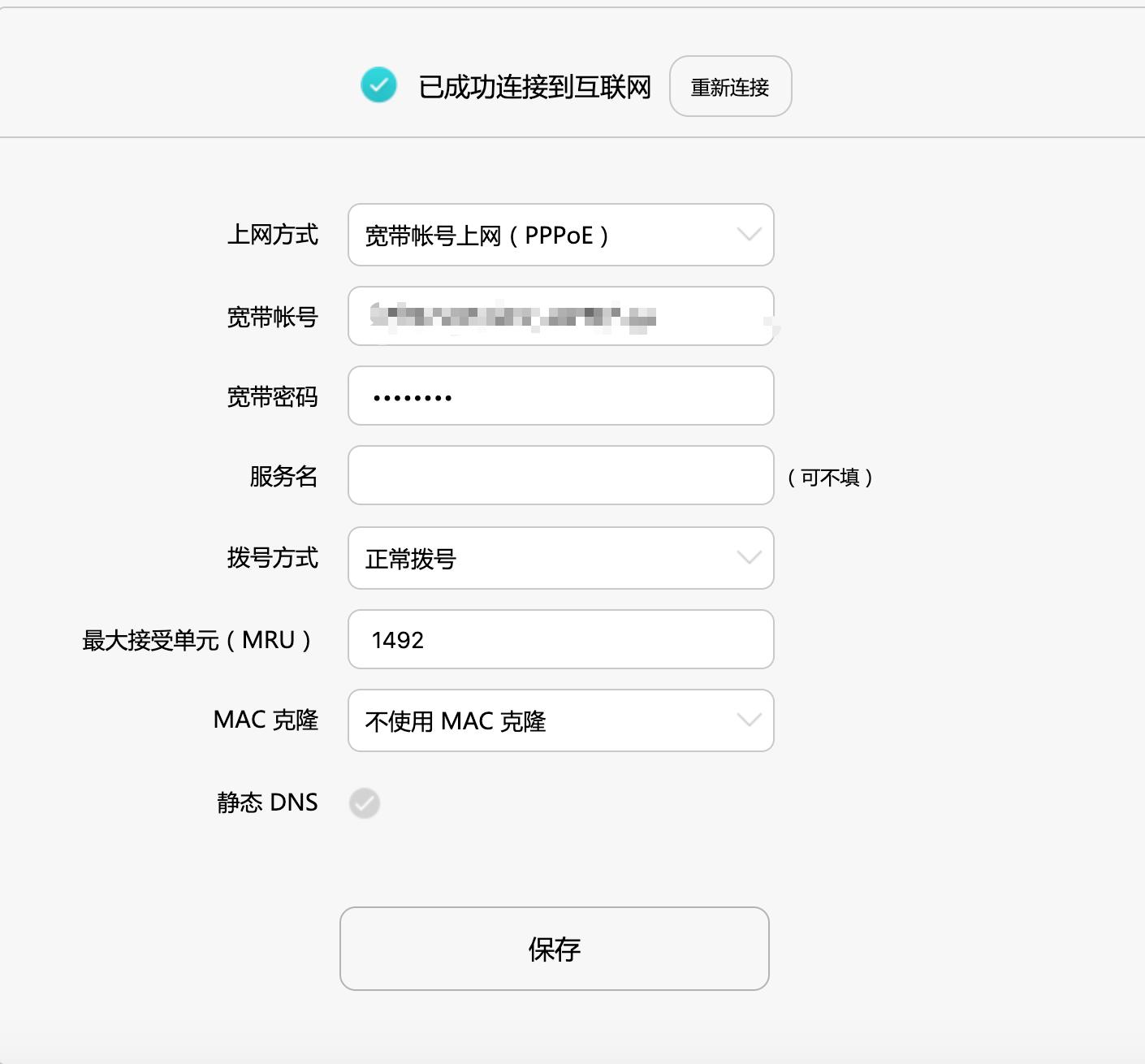Click the 宽带帐号 input field

coord(560,316)
